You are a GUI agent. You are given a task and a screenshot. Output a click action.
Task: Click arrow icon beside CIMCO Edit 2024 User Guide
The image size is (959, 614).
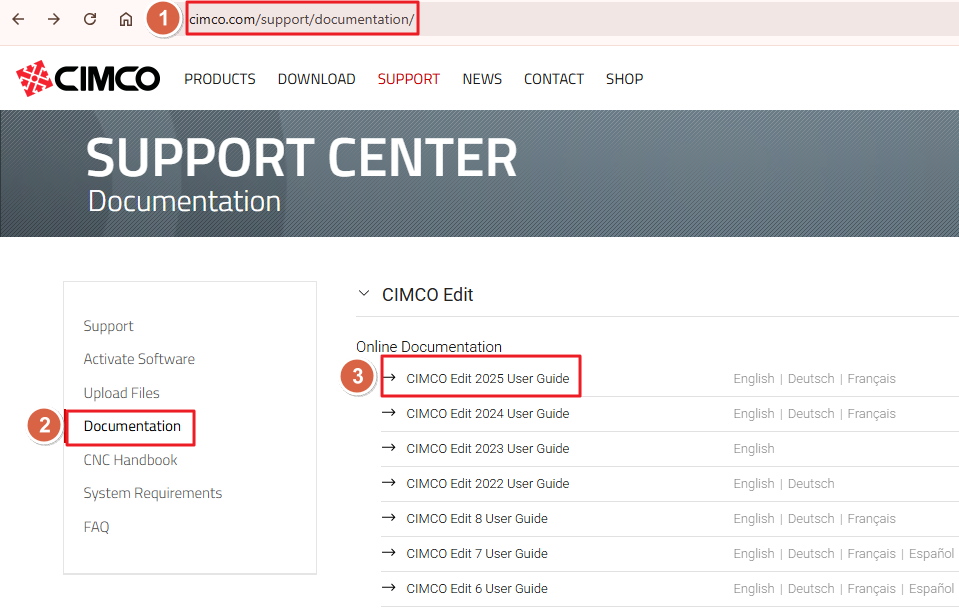coord(388,413)
